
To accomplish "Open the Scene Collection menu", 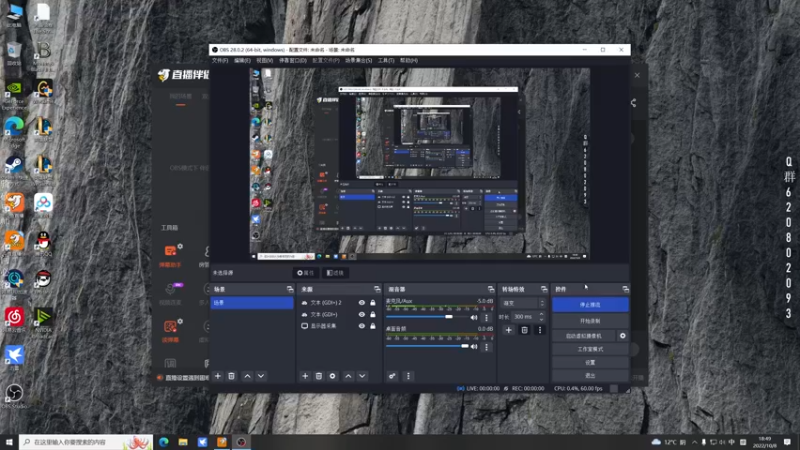I will click(x=358, y=60).
